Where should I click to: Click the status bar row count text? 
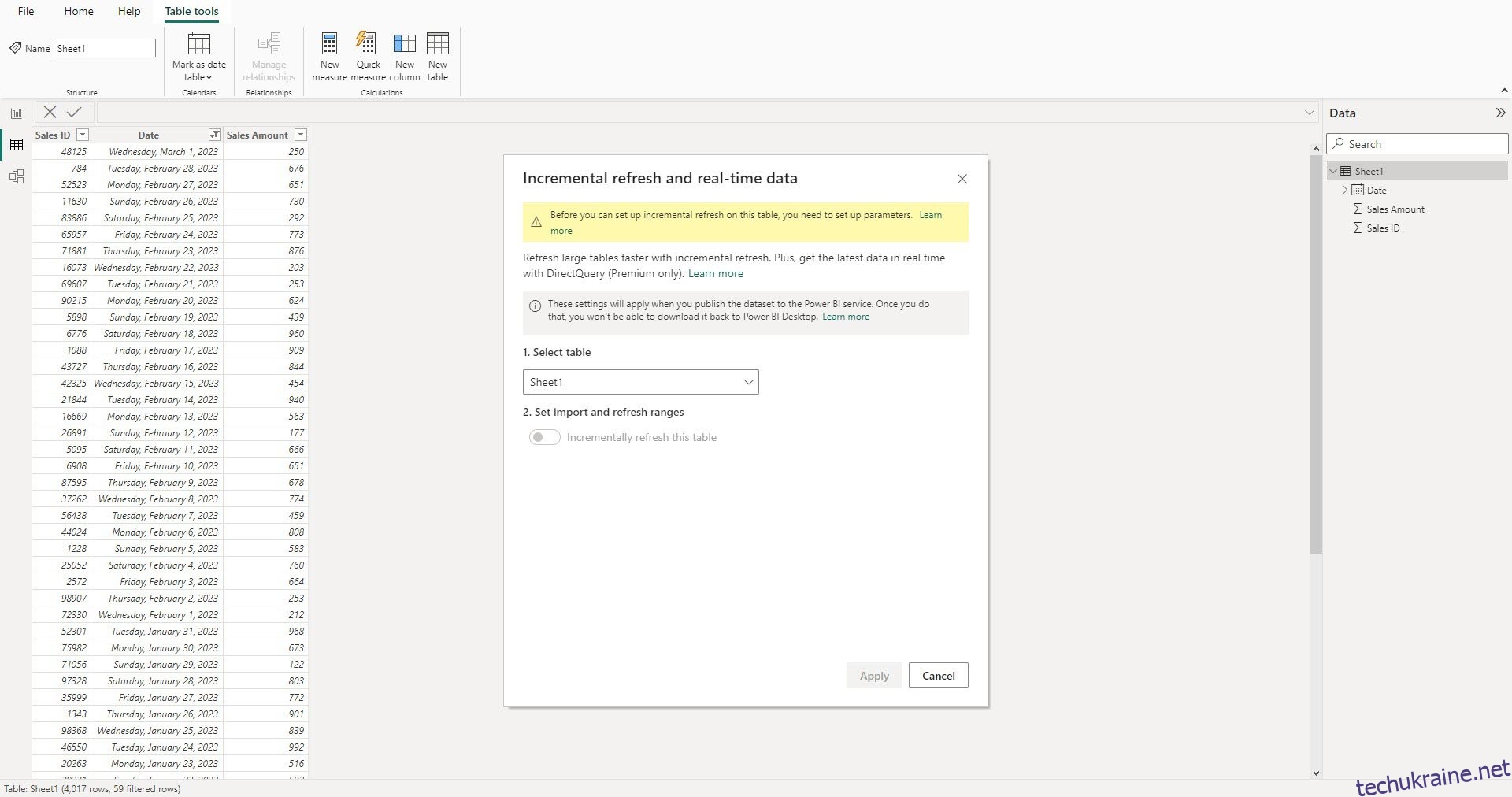(92, 788)
